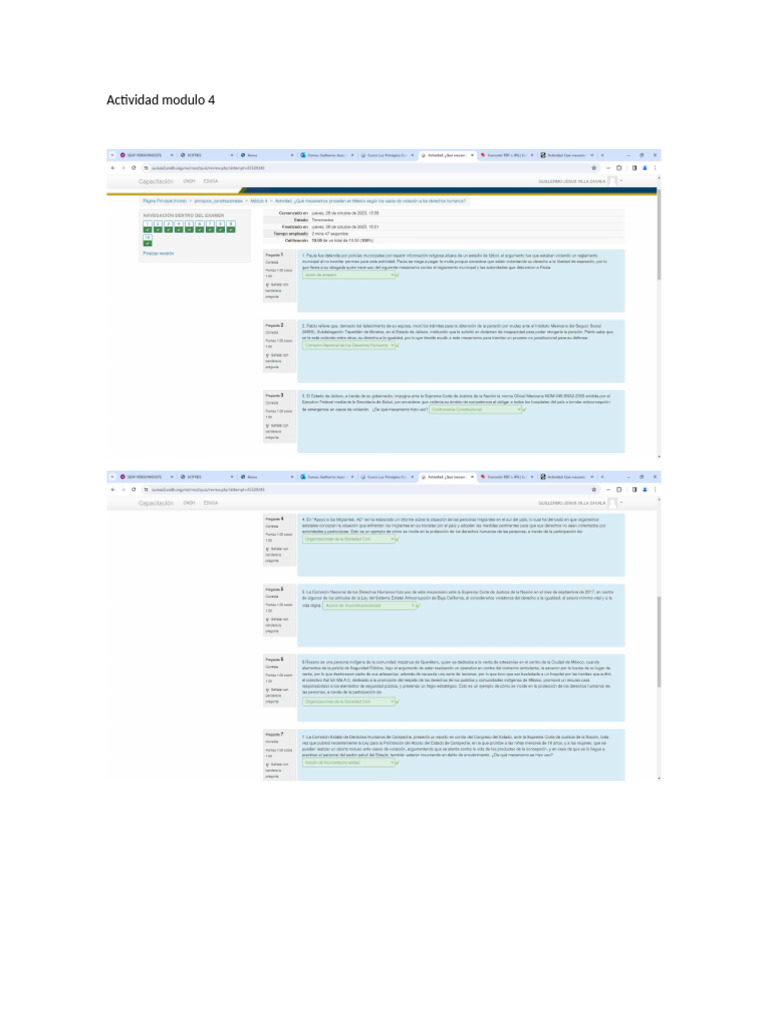The width and height of the screenshot is (768, 1024).
Task: Open Pregunta 3 dropdown Controversia Constitucional
Action: click(476, 409)
